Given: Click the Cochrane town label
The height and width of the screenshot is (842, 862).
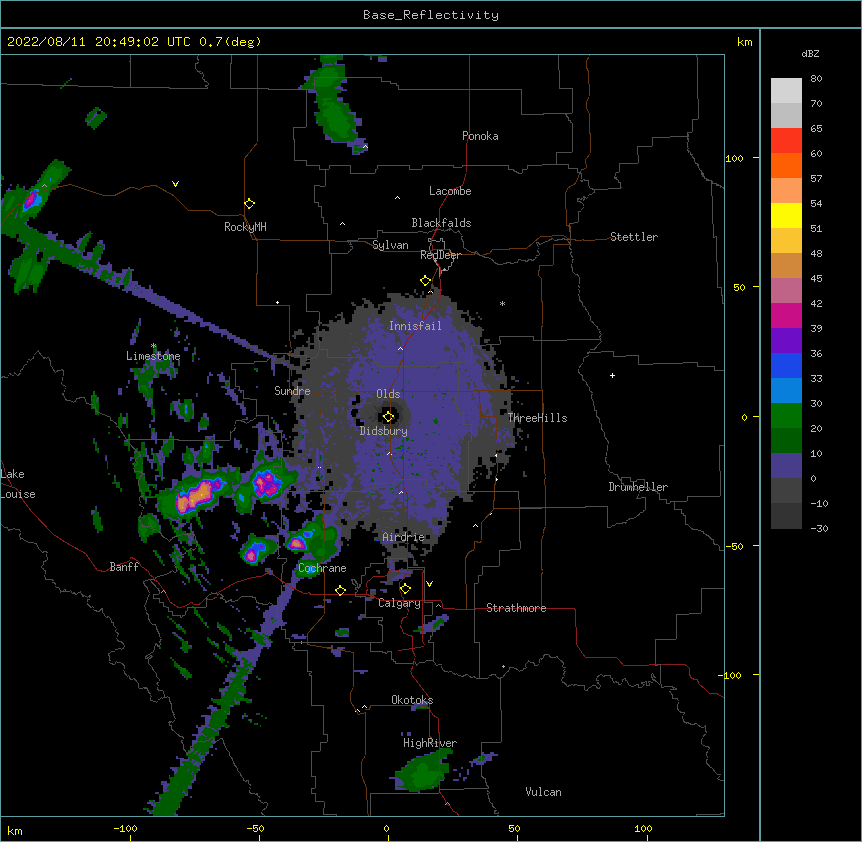Looking at the screenshot, I should click(x=322, y=568).
